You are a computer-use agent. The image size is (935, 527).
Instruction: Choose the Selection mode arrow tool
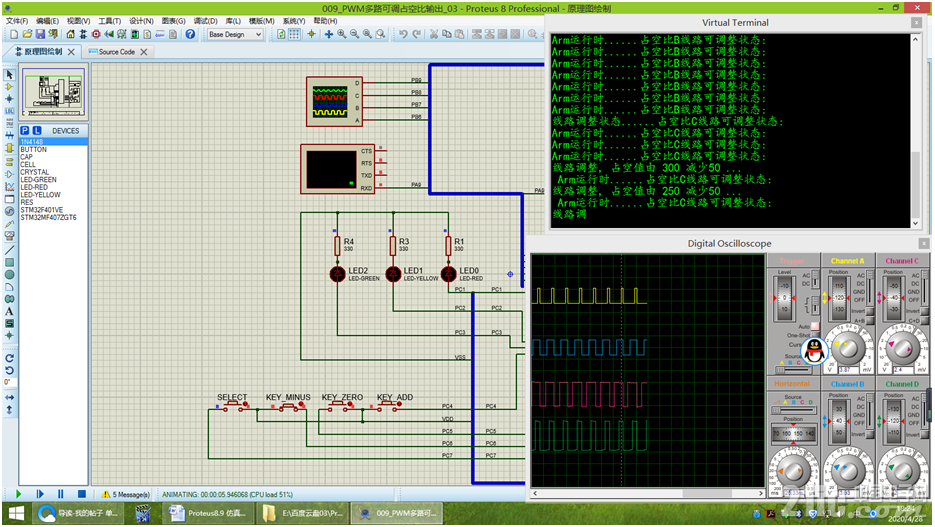(x=10, y=75)
